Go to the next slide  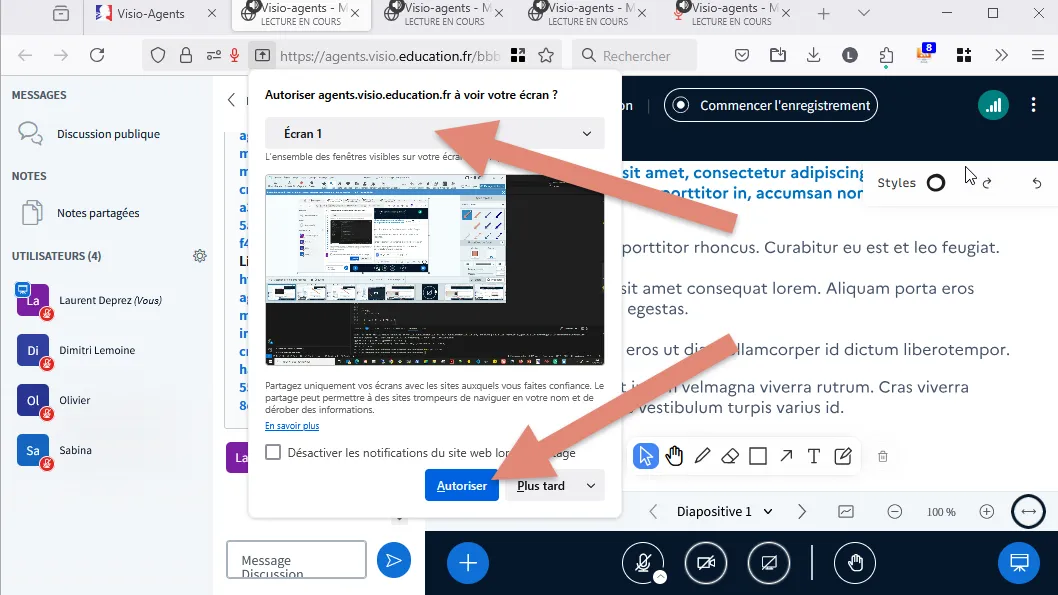tap(802, 511)
